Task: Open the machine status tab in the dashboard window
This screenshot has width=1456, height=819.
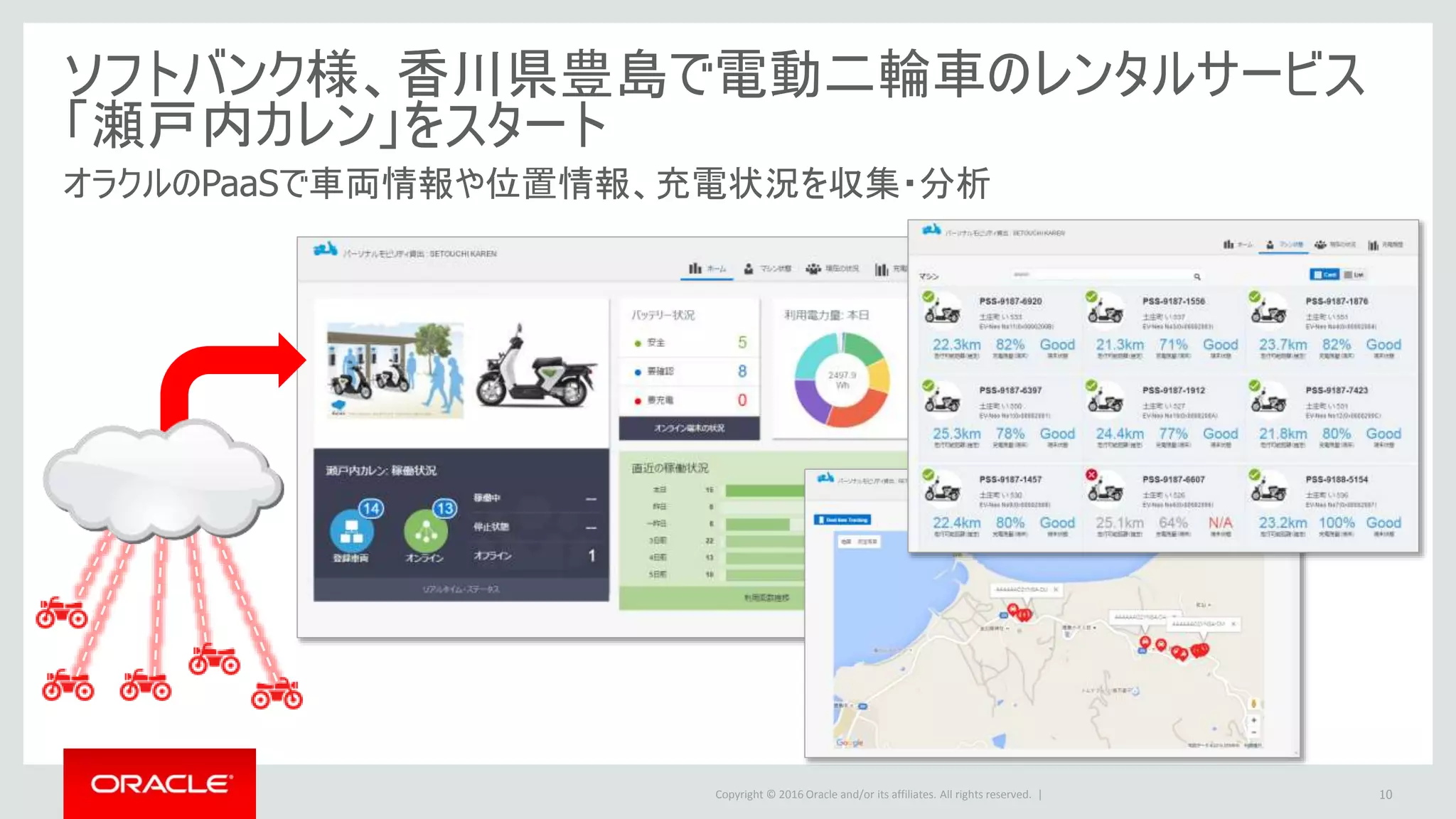Action: click(x=768, y=269)
